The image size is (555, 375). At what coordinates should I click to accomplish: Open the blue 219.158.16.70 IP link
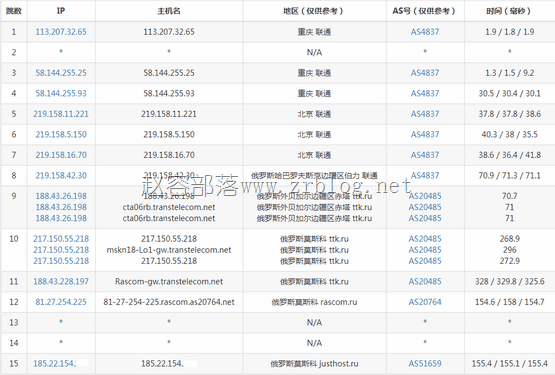tap(61, 155)
